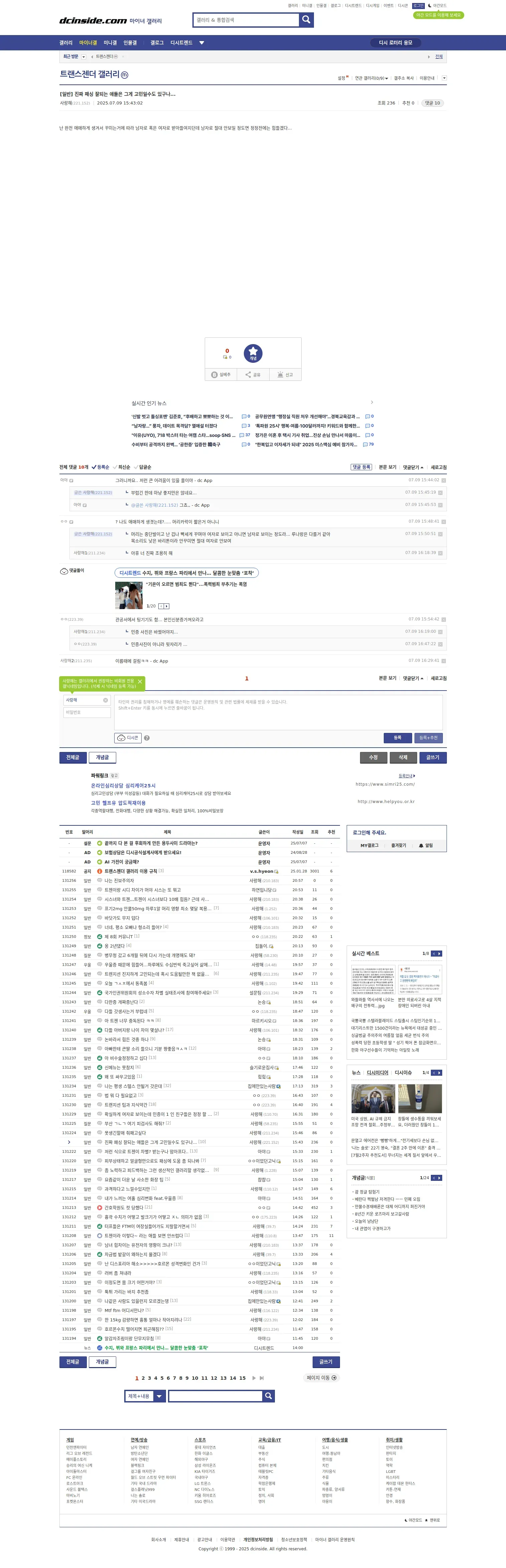Submit comment with 등록 button
This screenshot has width=506, height=1568.
[397, 738]
